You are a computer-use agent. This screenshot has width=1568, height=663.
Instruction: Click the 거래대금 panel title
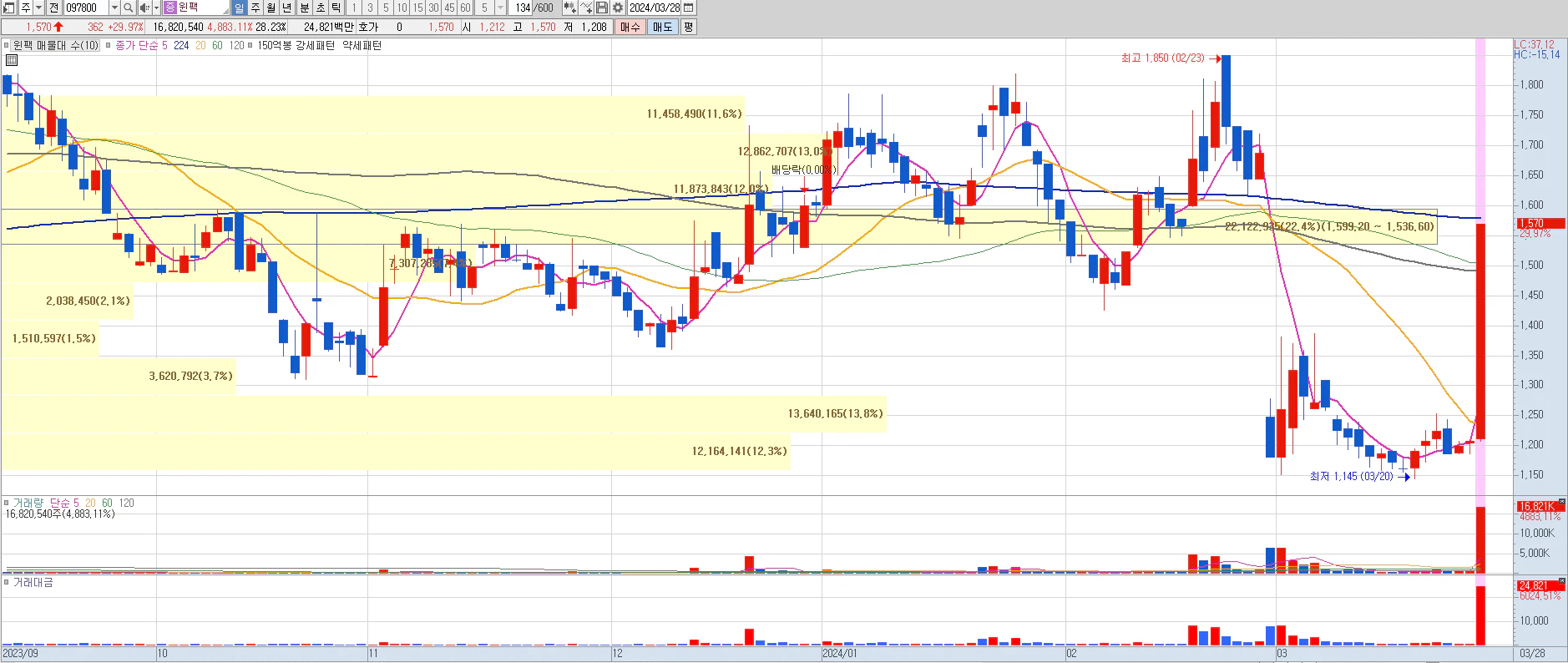coord(33,582)
